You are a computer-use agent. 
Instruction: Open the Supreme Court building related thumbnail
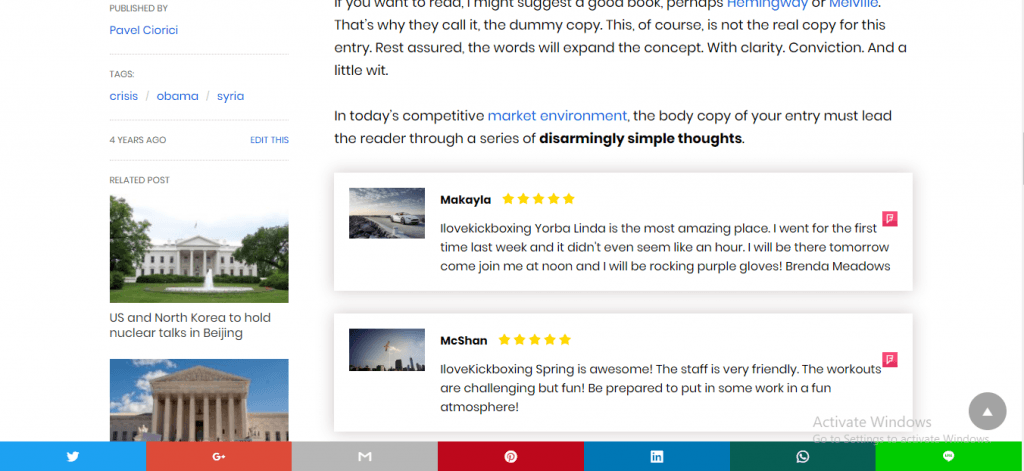coord(199,400)
